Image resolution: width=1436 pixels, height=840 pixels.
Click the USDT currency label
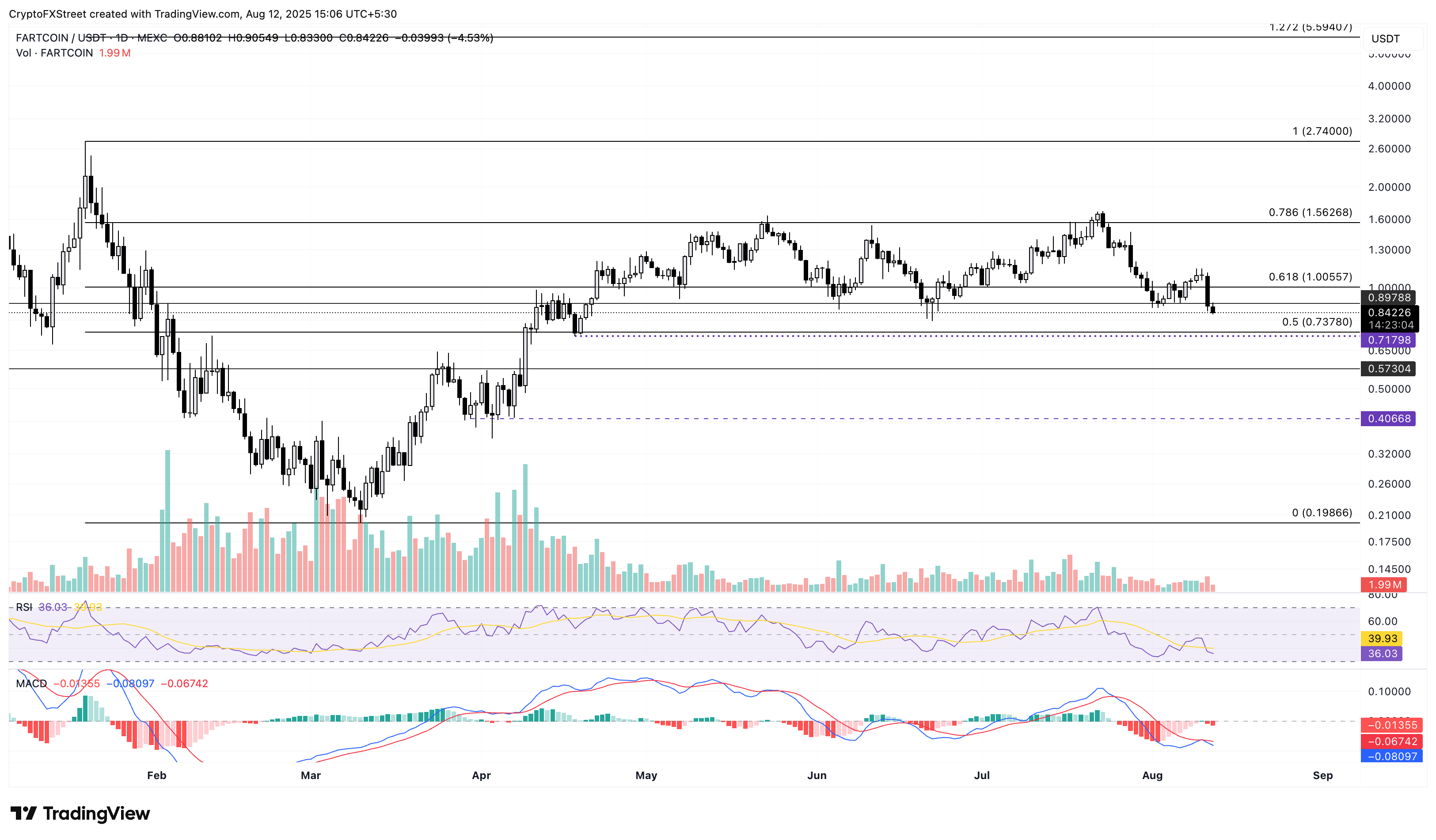pos(1385,39)
